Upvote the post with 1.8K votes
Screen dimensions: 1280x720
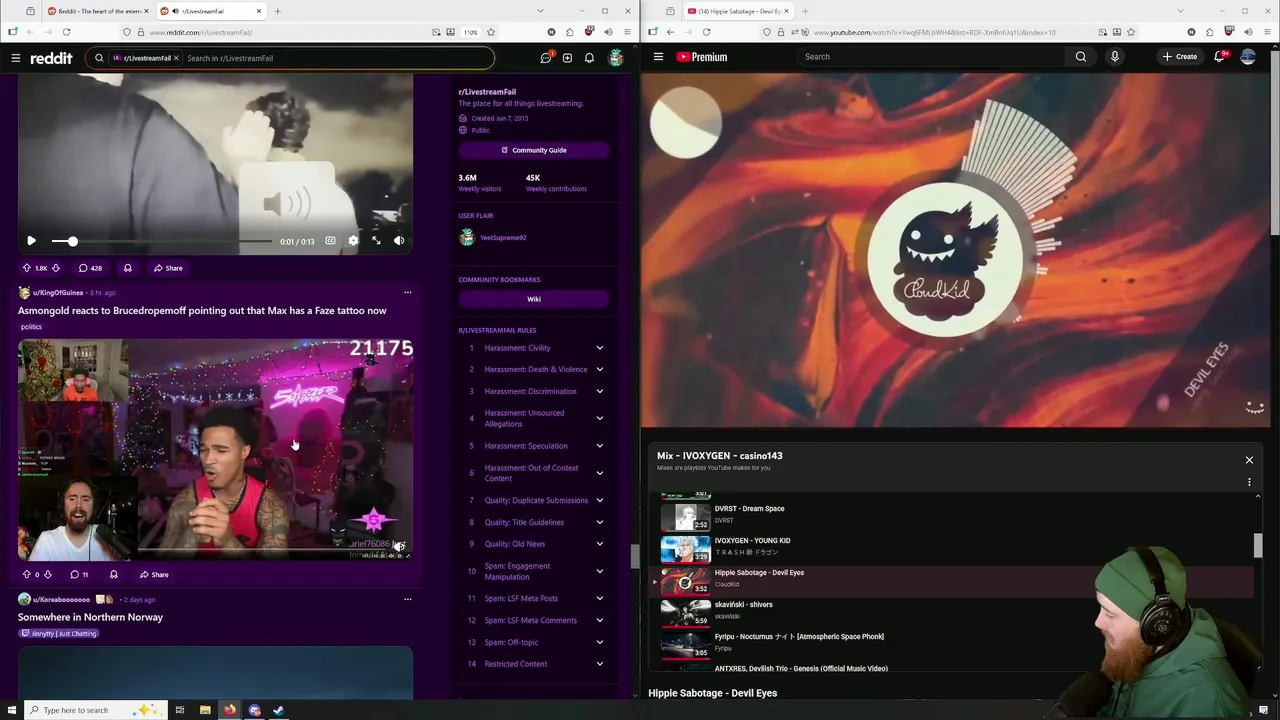26,268
